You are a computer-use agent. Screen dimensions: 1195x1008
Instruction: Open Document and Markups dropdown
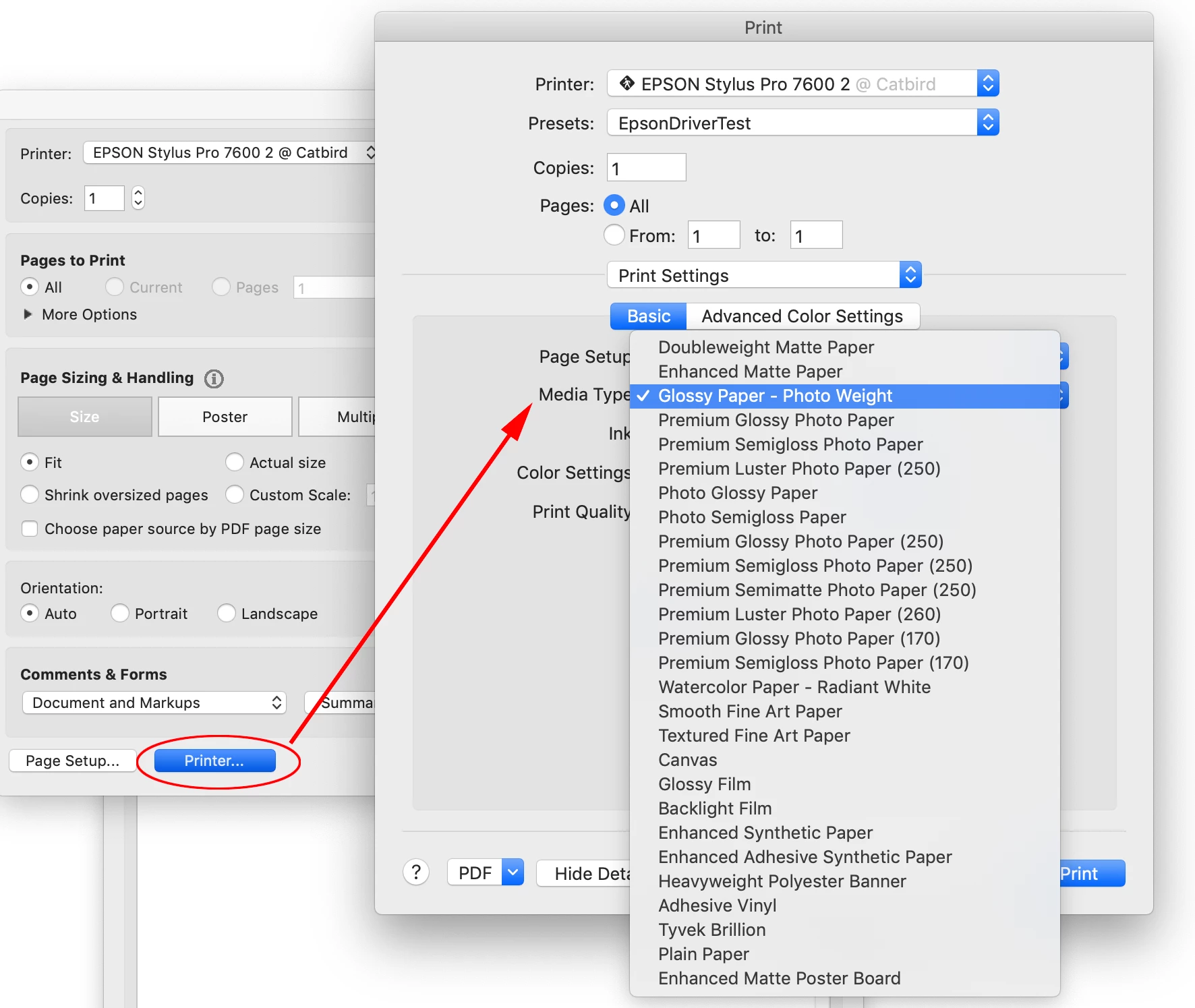click(154, 703)
